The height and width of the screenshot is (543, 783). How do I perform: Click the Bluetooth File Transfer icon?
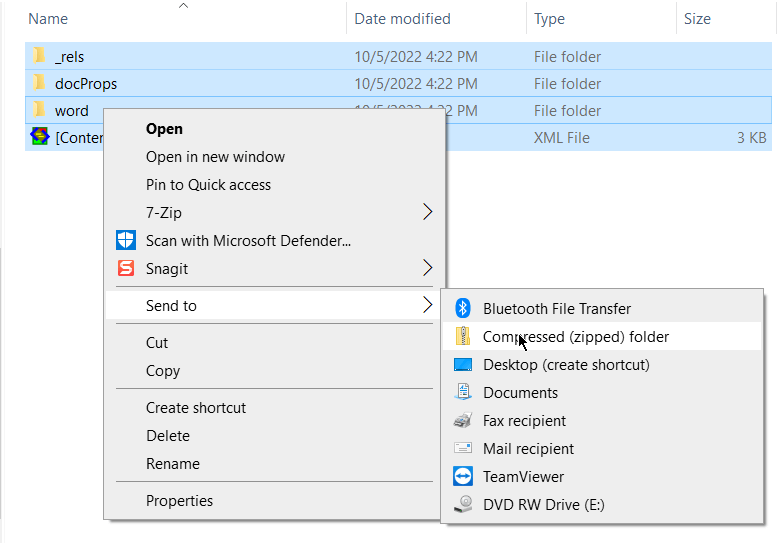463,308
